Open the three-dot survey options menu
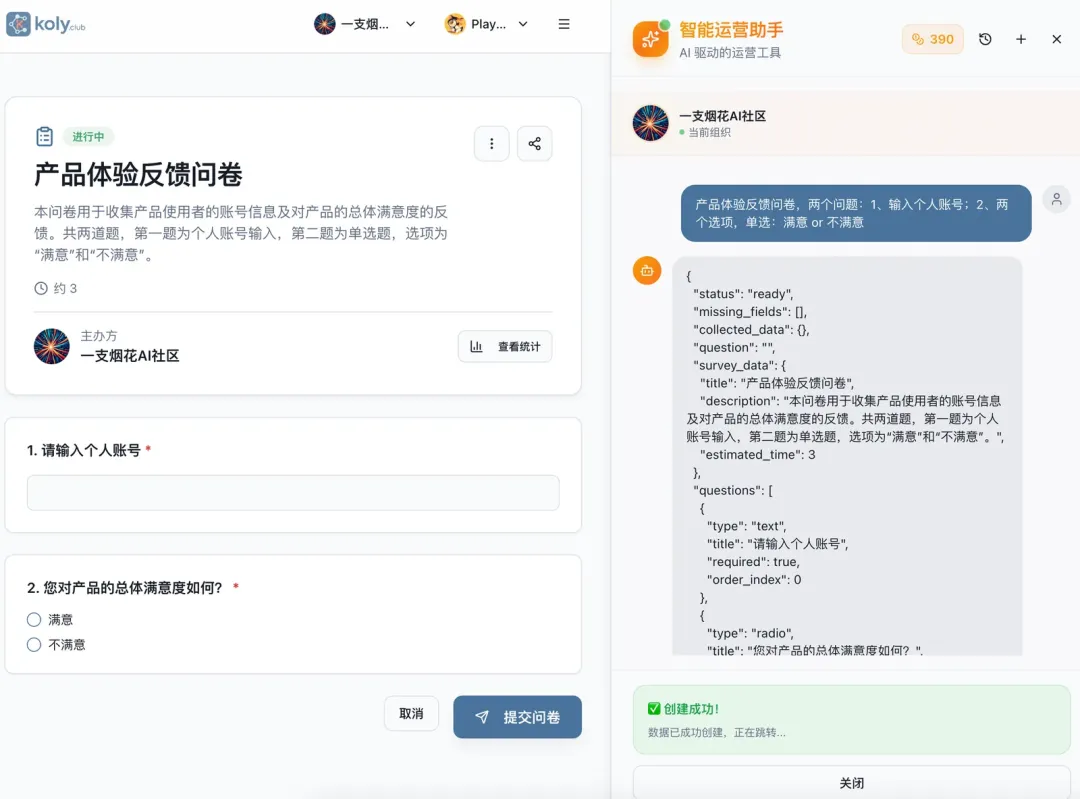Screen dimensions: 1080x799 tap(492, 143)
